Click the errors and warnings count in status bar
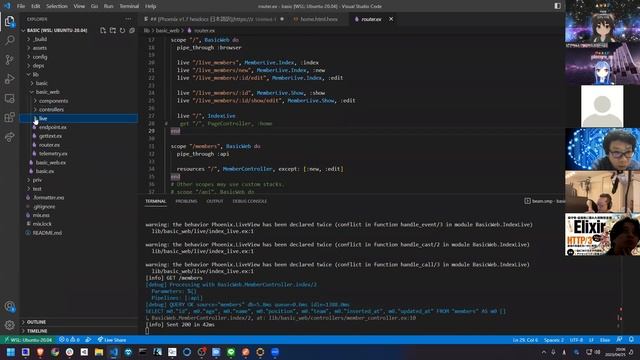 coord(69,340)
